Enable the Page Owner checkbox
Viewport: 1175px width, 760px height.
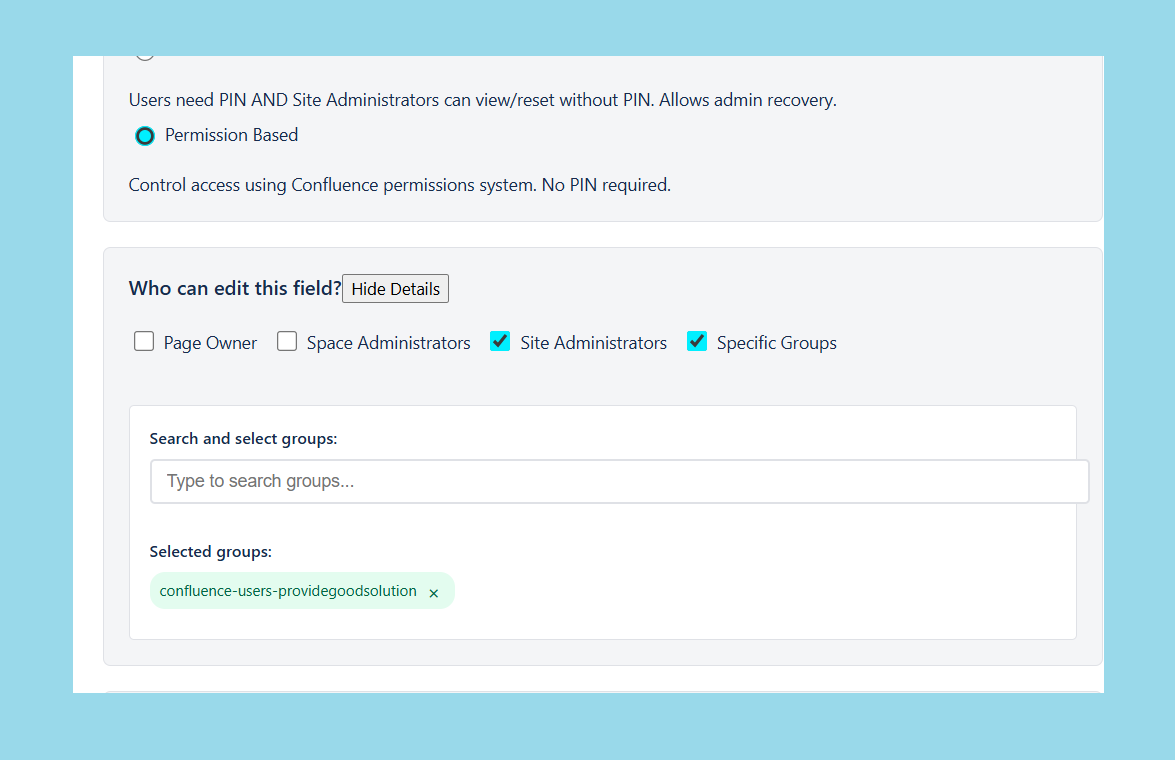[144, 342]
